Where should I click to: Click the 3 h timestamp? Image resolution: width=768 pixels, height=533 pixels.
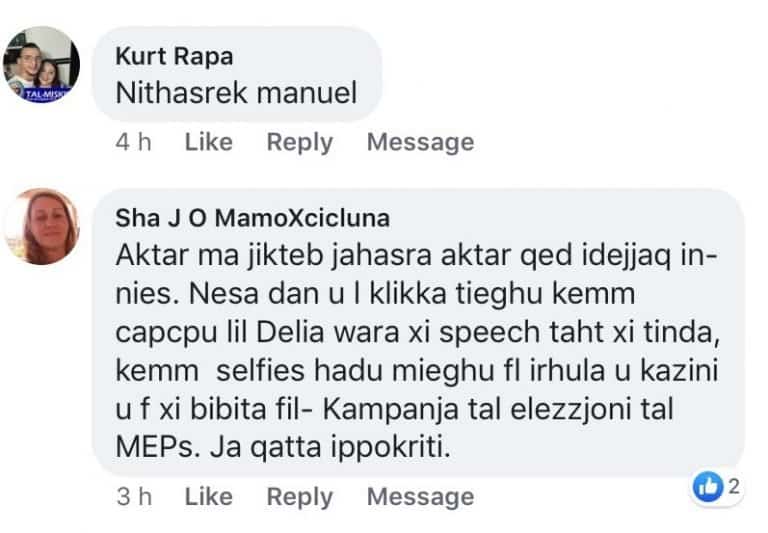click(x=134, y=496)
